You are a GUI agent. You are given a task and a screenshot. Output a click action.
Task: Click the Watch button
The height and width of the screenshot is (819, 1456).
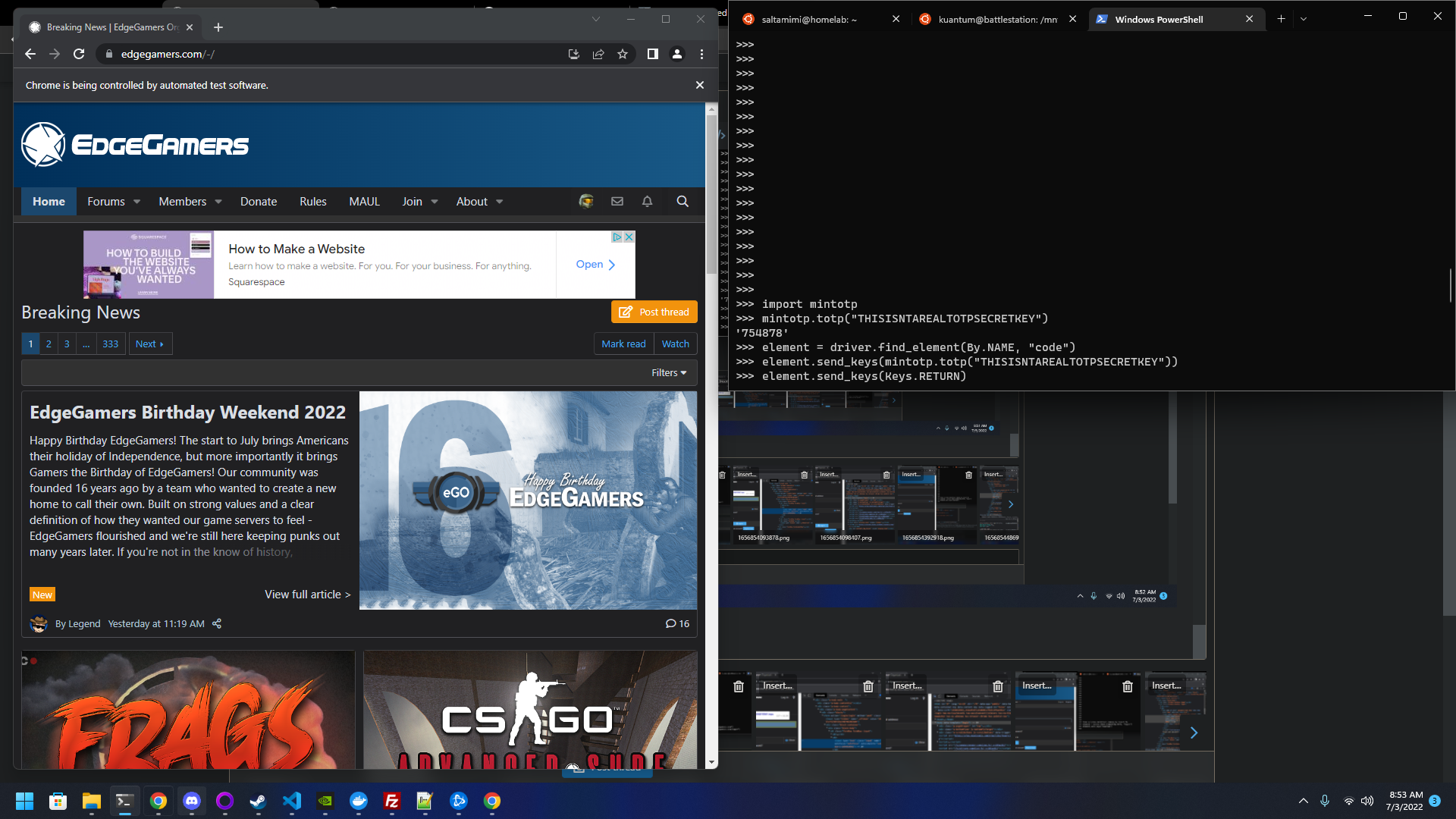click(x=676, y=344)
